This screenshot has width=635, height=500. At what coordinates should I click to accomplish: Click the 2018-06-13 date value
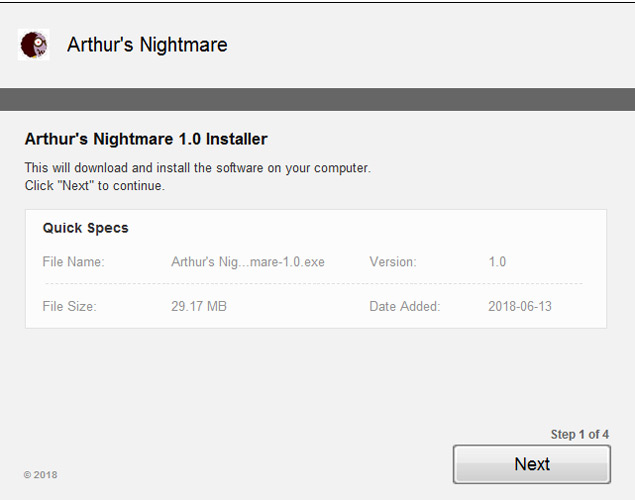520,306
